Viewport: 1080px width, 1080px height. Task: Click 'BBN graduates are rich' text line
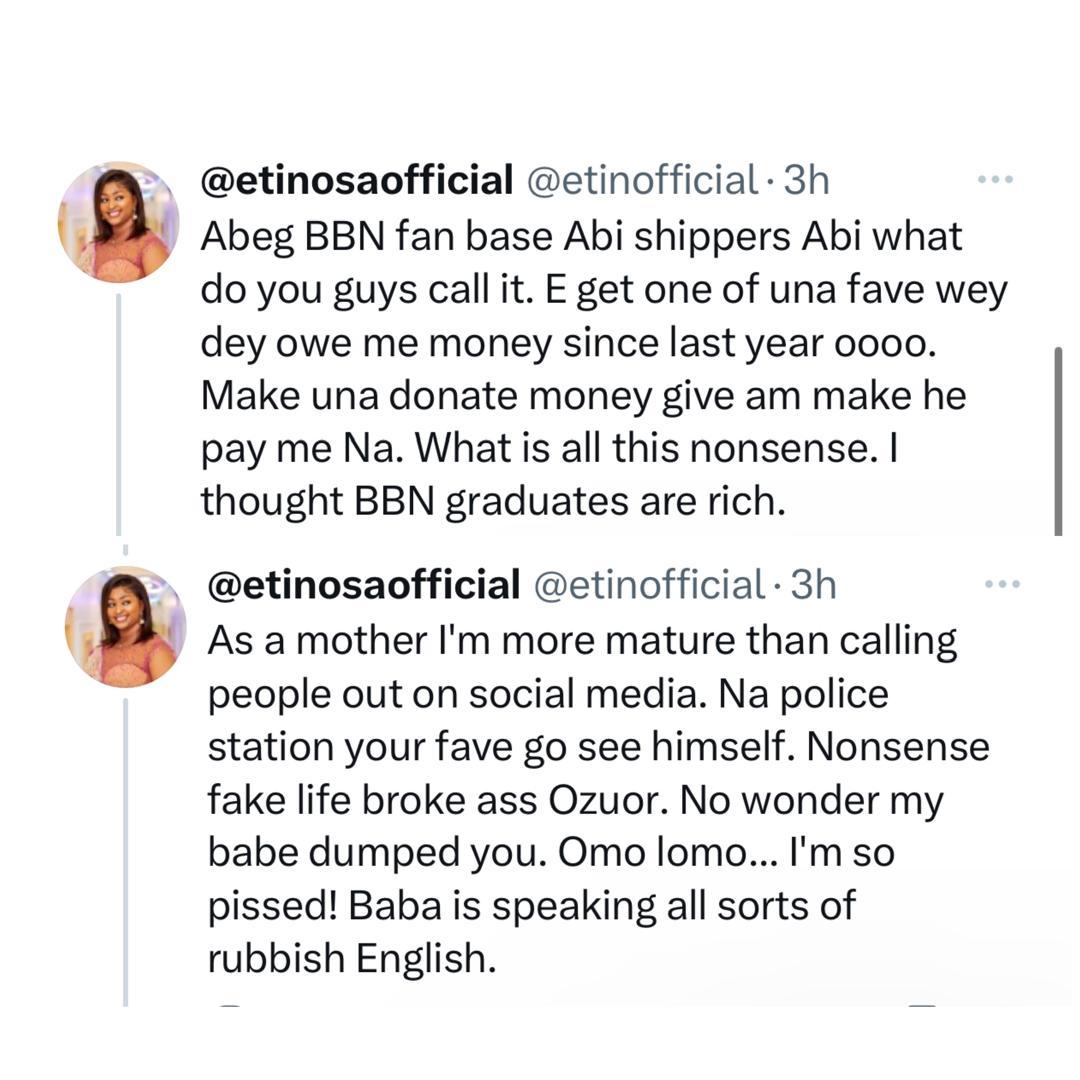click(x=493, y=502)
